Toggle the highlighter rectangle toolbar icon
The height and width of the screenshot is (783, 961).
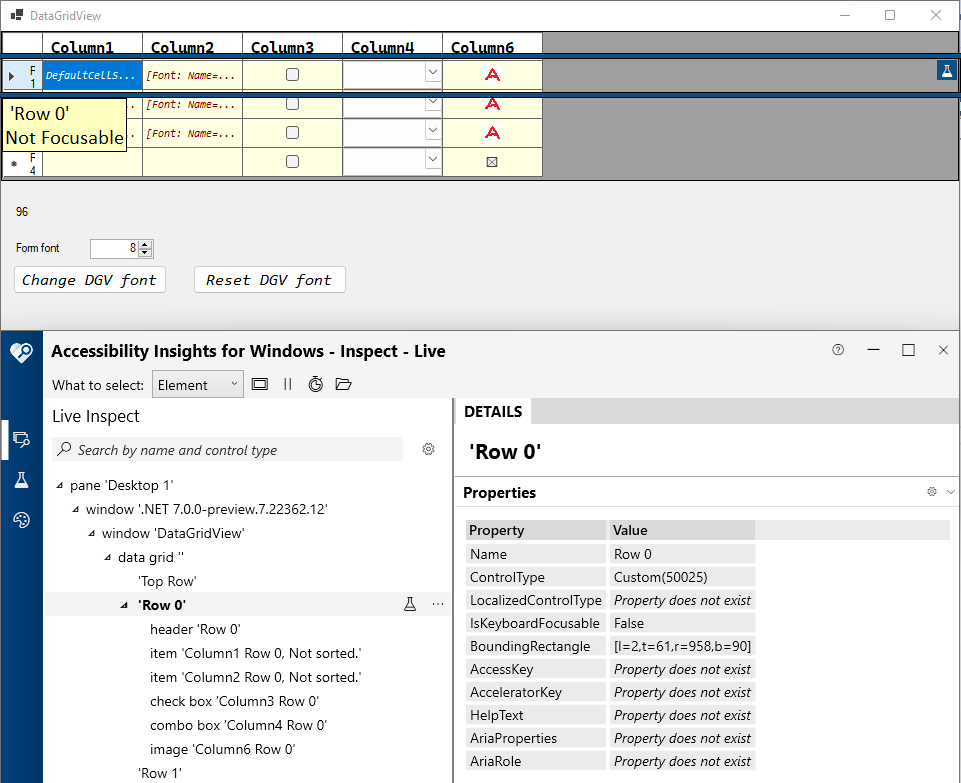click(x=260, y=384)
